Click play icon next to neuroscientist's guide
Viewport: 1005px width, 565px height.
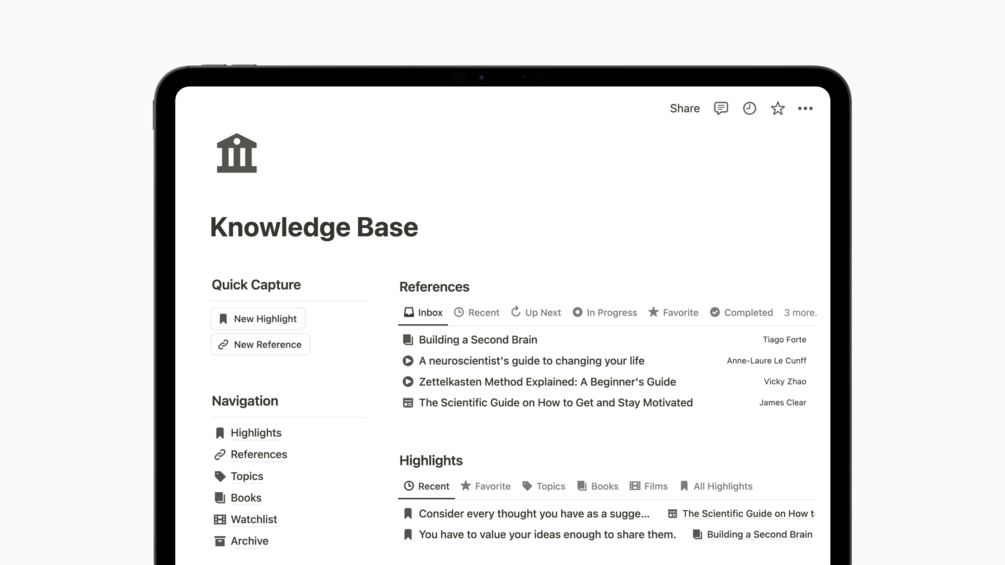pyautogui.click(x=408, y=361)
